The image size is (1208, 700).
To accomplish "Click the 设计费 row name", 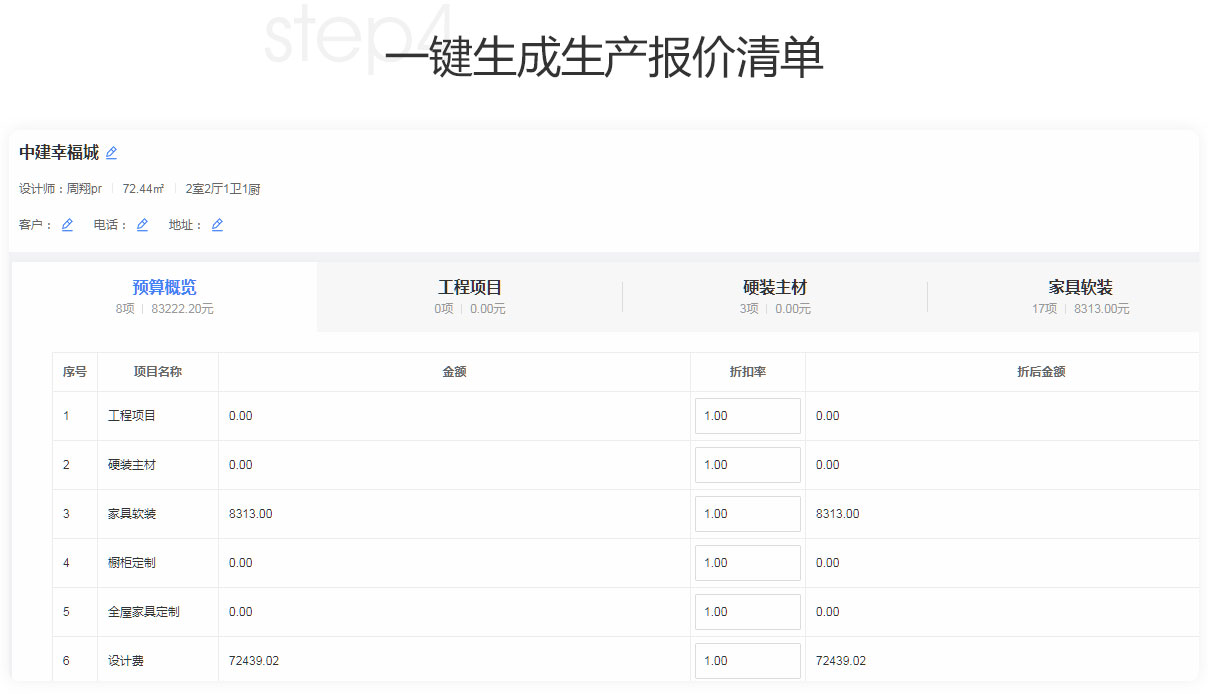I will tap(126, 661).
